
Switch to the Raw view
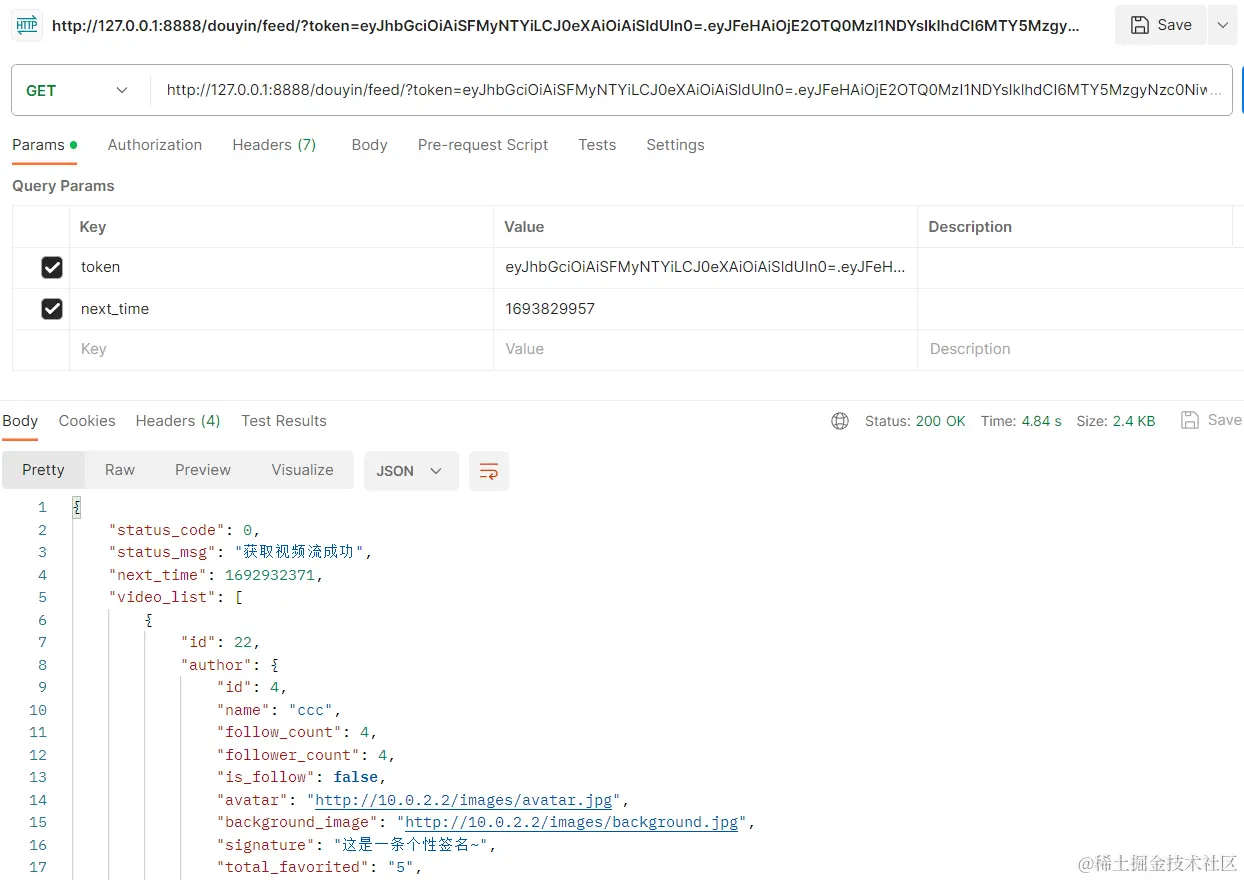pos(120,470)
